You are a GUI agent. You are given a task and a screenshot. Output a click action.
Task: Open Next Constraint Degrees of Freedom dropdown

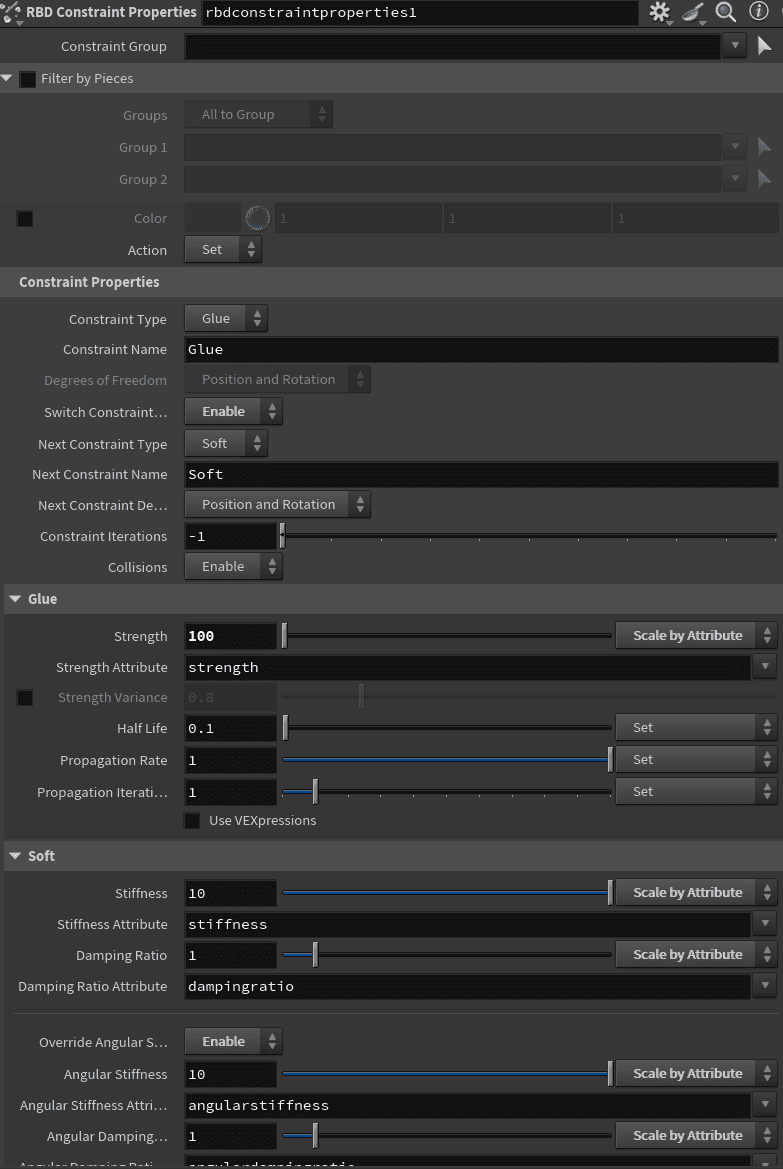tap(277, 505)
